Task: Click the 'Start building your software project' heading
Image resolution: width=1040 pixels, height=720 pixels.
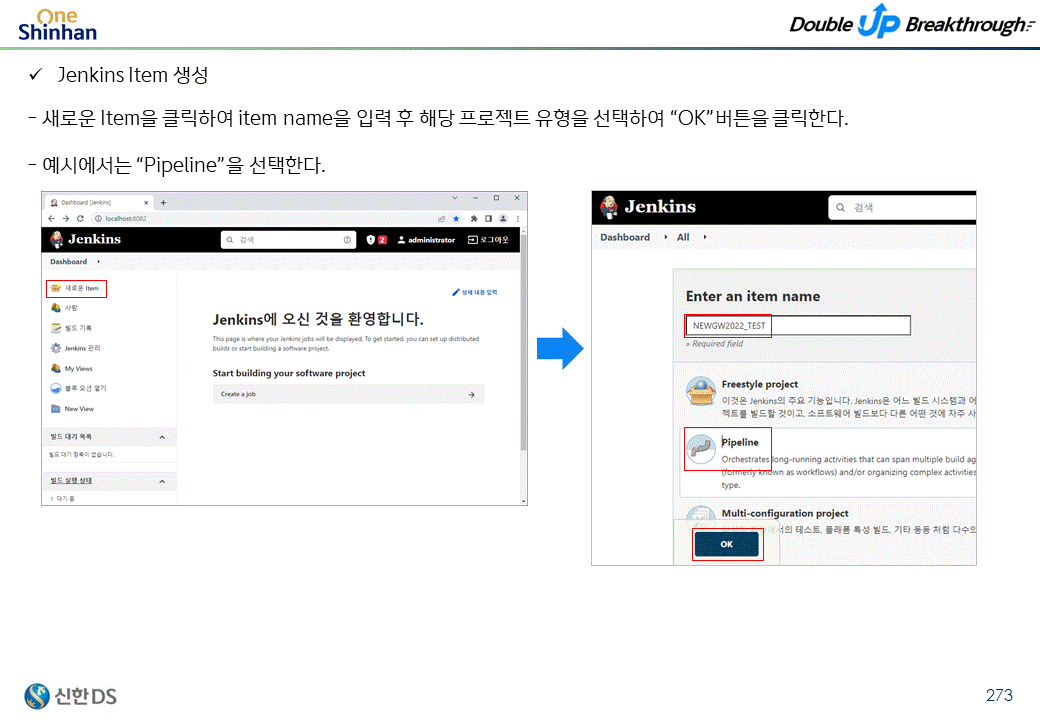Action: [289, 373]
